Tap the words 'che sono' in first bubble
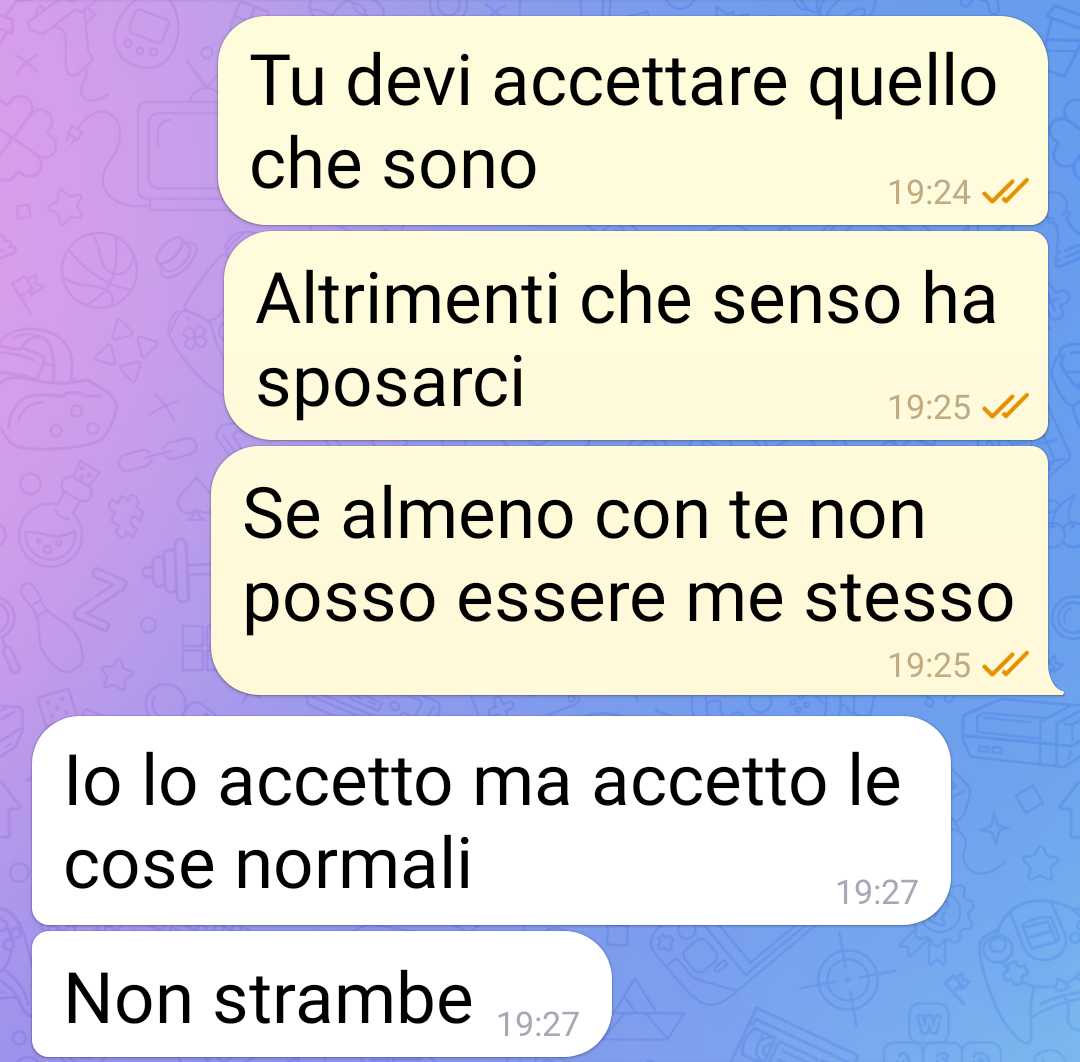The width and height of the screenshot is (1080, 1062). 393,165
